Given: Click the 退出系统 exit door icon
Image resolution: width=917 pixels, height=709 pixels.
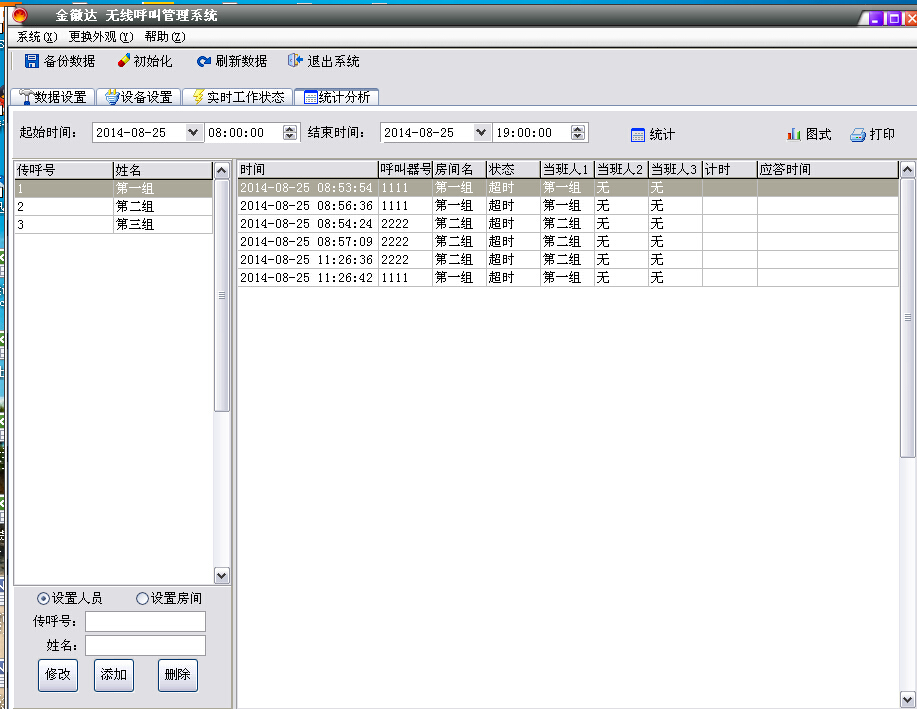Looking at the screenshot, I should coord(295,60).
